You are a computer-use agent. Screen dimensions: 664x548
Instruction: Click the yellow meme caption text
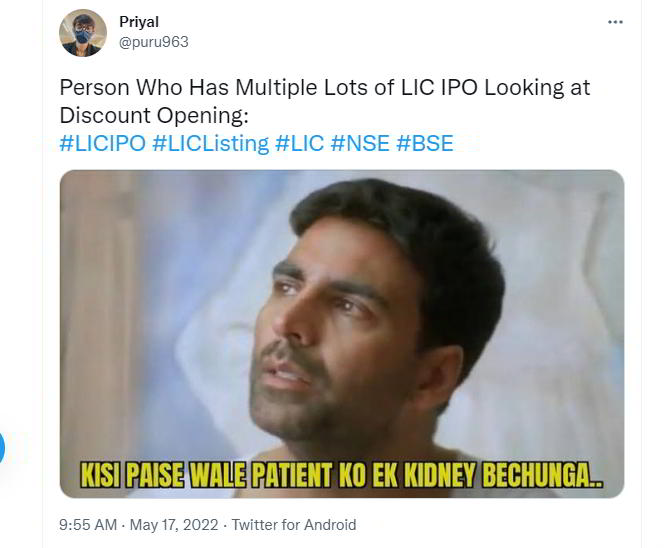[341, 475]
